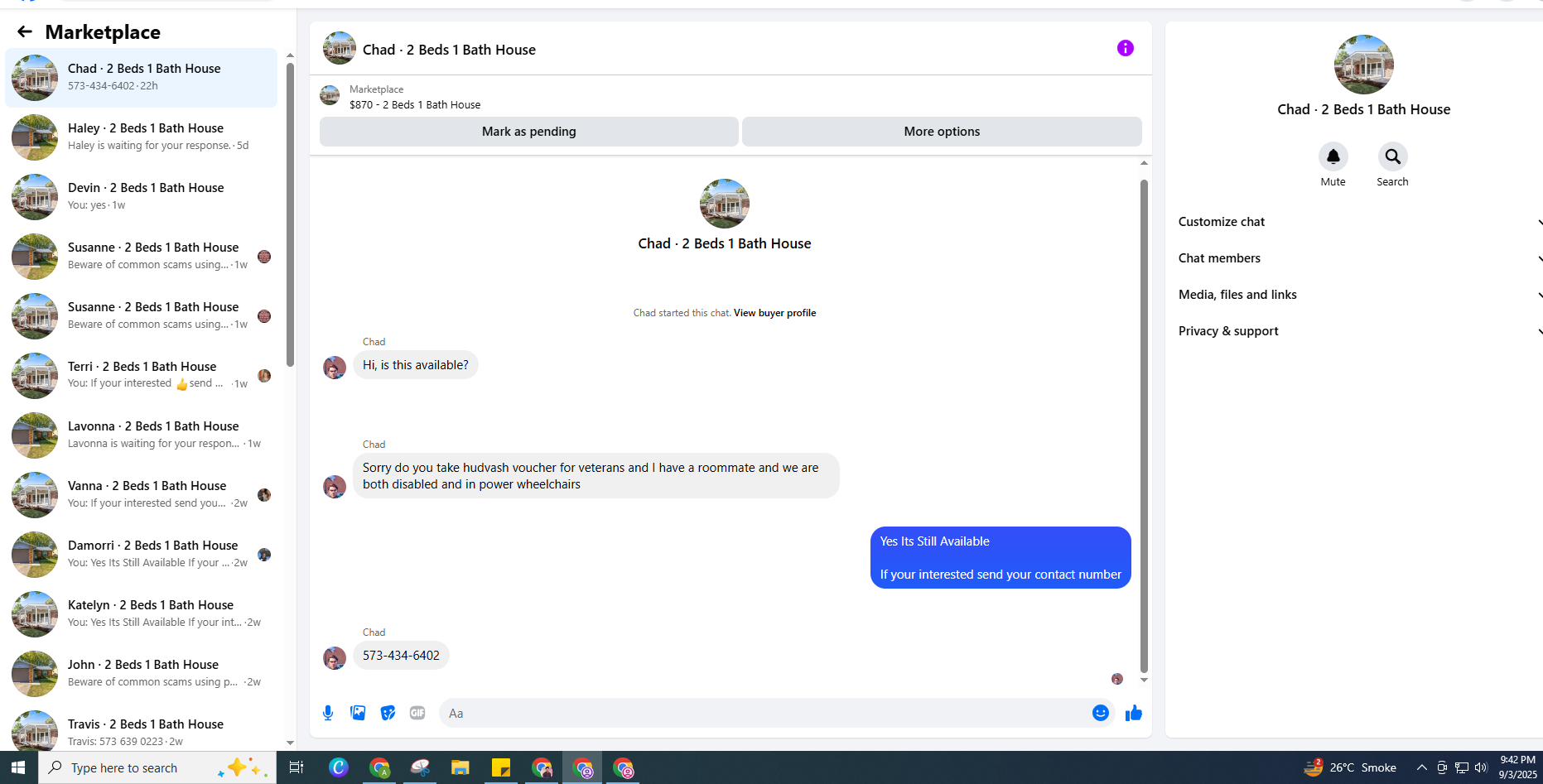Open File Explorer from taskbar
1543x784 pixels.
point(460,767)
